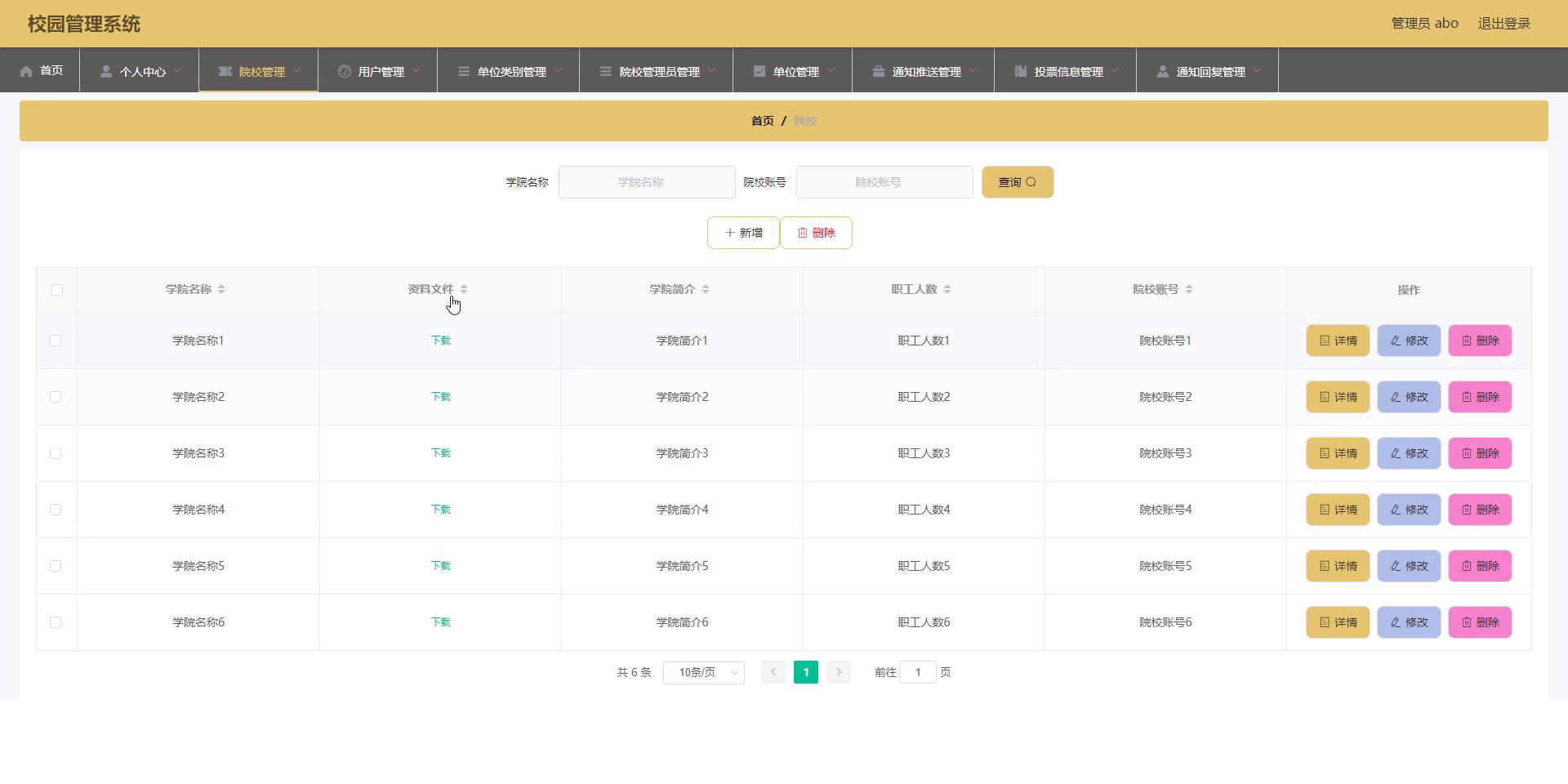Click the sort arrows beside 学院名称 header
Image resolution: width=1568 pixels, height=784 pixels.
(x=221, y=289)
